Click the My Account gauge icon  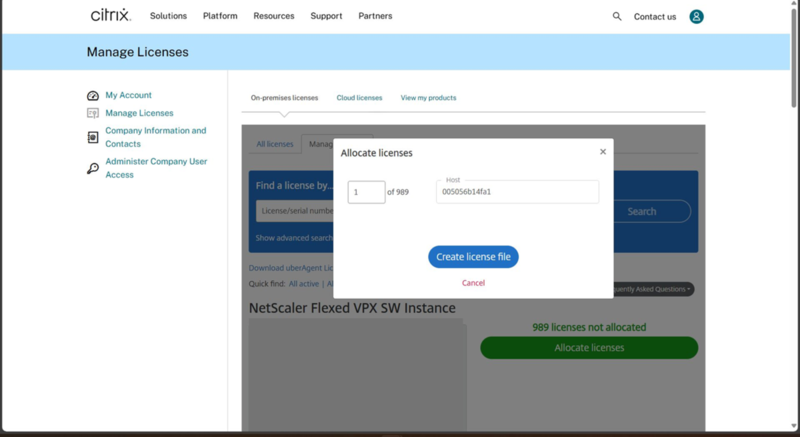coord(93,95)
